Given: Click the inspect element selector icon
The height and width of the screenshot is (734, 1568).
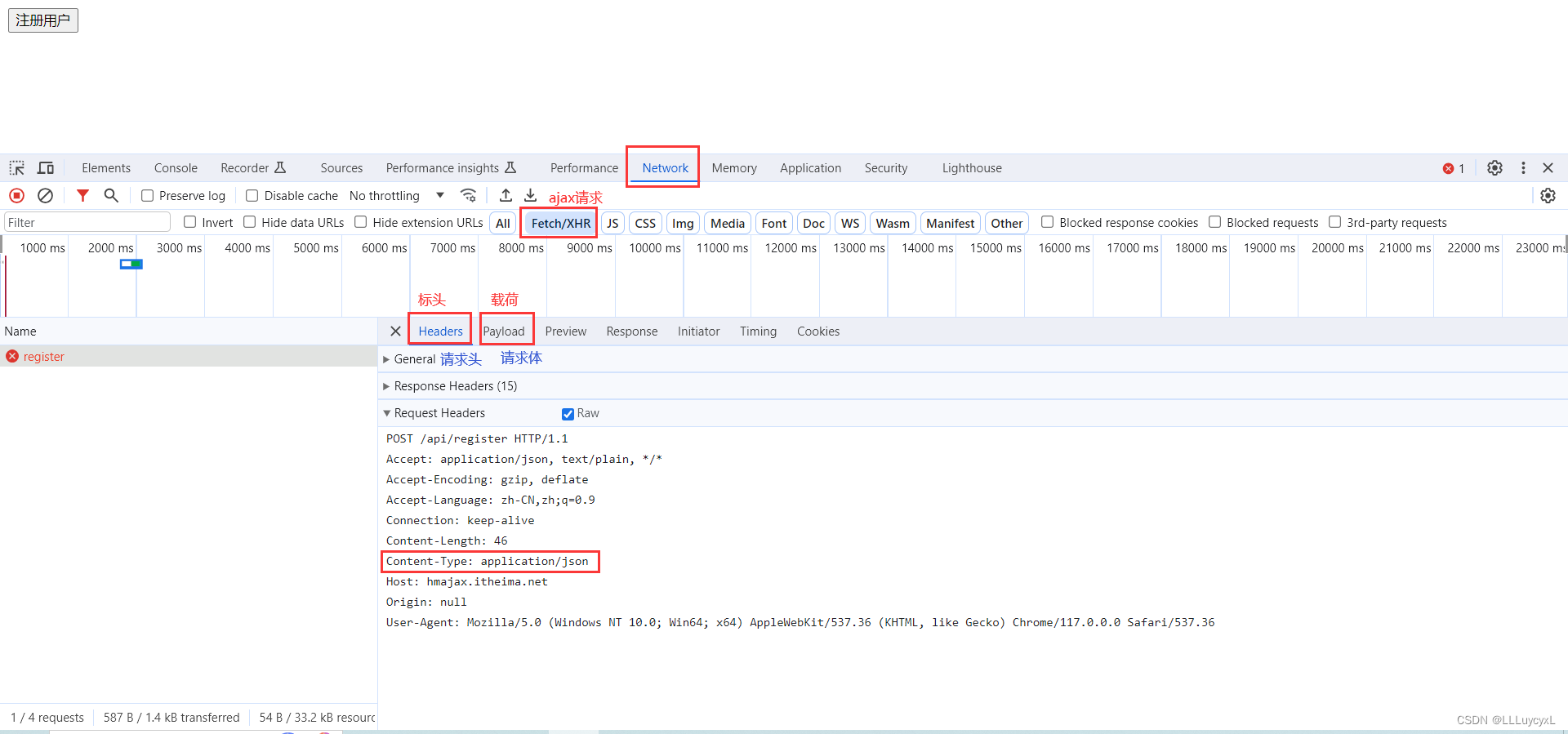Looking at the screenshot, I should (x=17, y=168).
